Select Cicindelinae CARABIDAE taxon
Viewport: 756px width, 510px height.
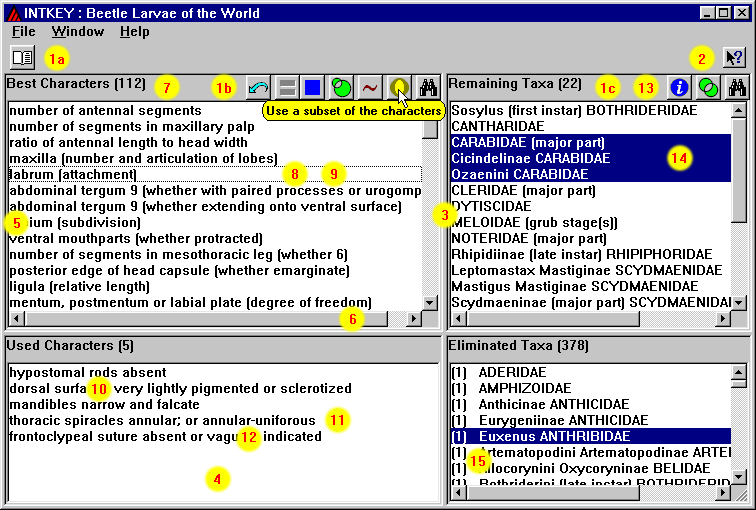pos(591,158)
